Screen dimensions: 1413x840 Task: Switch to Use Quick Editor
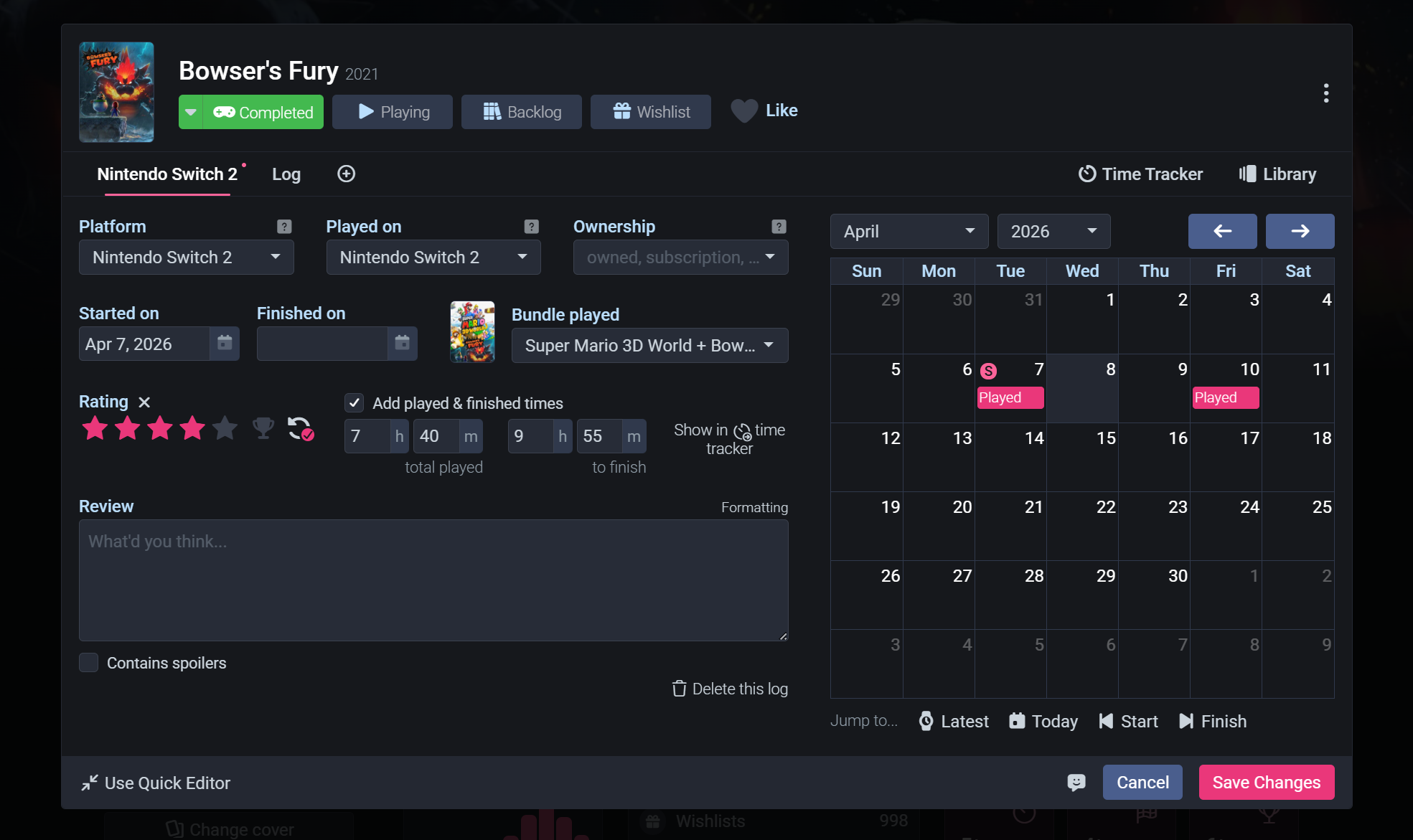point(156,783)
